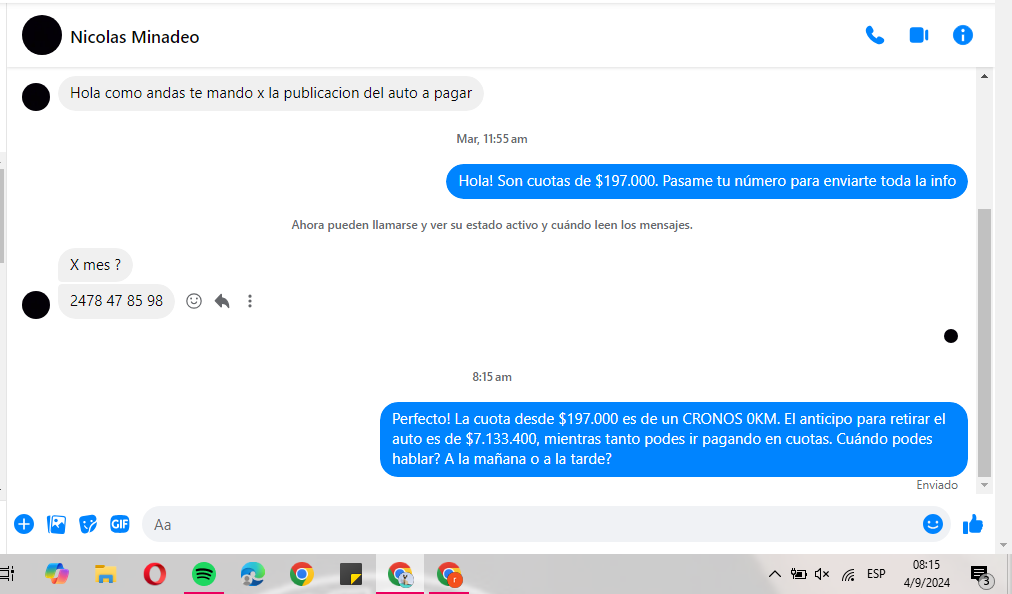Select the 'X mes ?' message bubble
The width and height of the screenshot is (1012, 594).
(x=96, y=265)
